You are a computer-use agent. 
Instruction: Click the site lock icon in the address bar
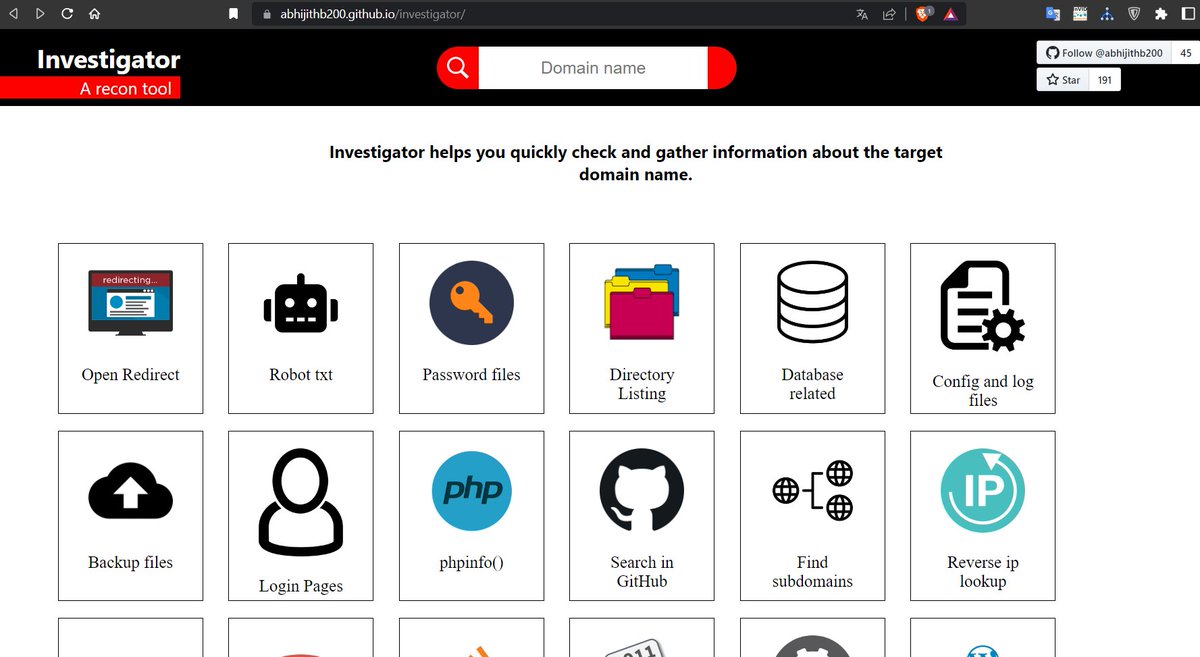(x=265, y=15)
